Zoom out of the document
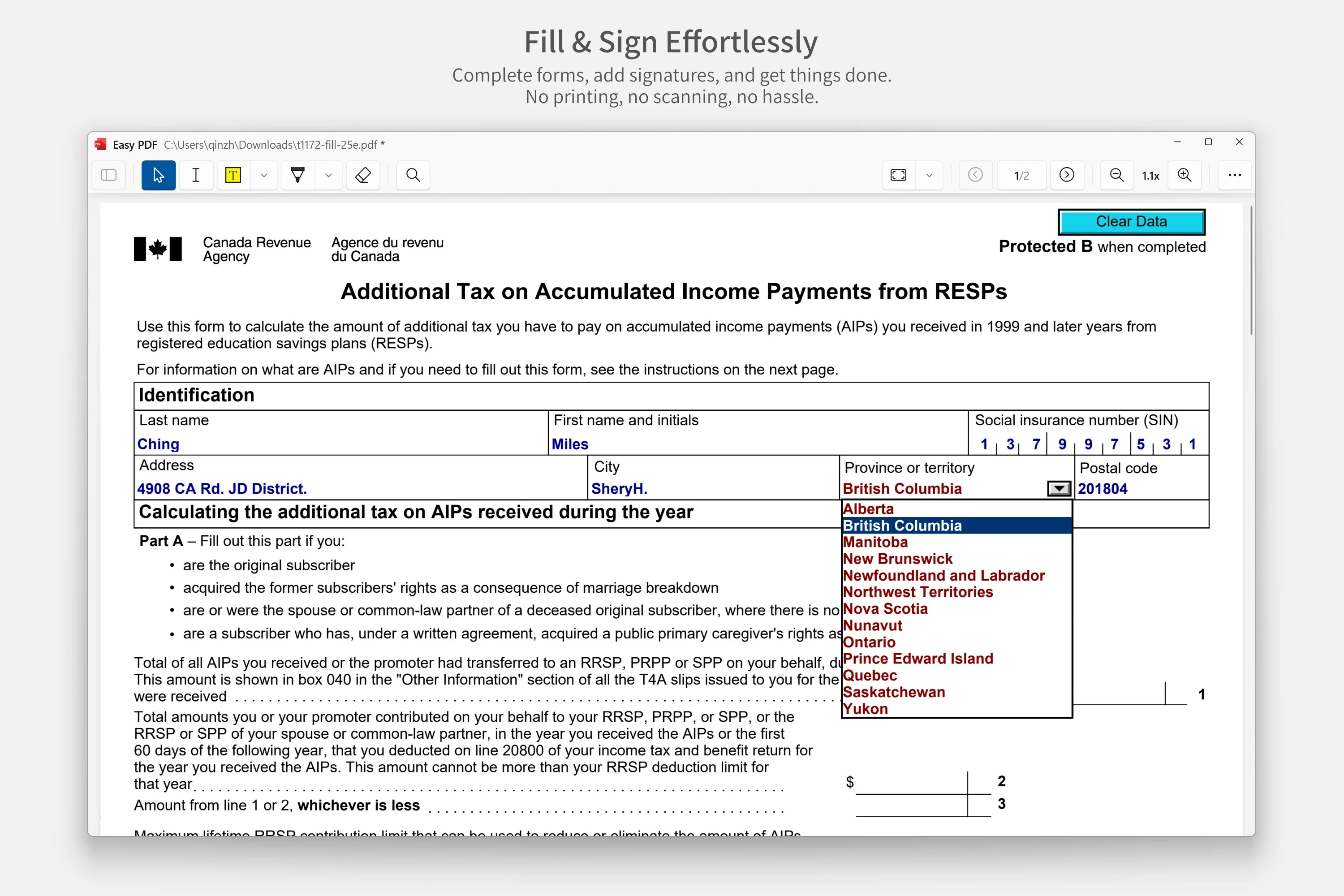Screen dimensions: 1344x896 point(1116,175)
